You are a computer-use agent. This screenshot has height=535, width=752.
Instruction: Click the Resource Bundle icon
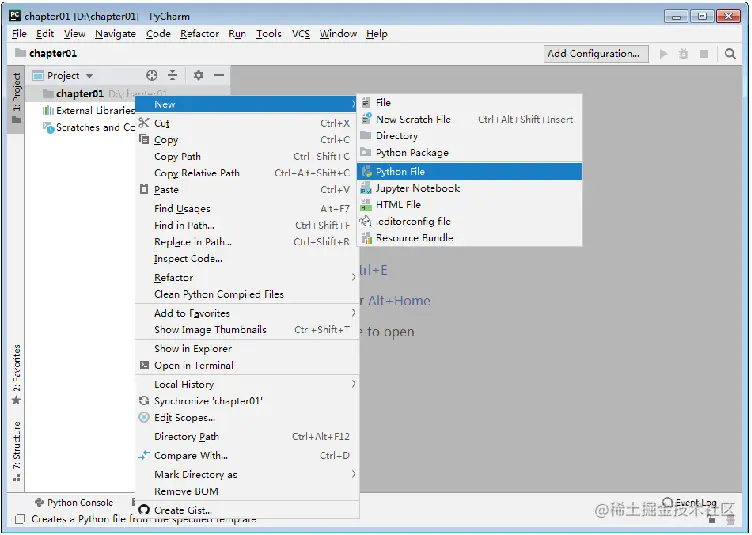pyautogui.click(x=366, y=238)
